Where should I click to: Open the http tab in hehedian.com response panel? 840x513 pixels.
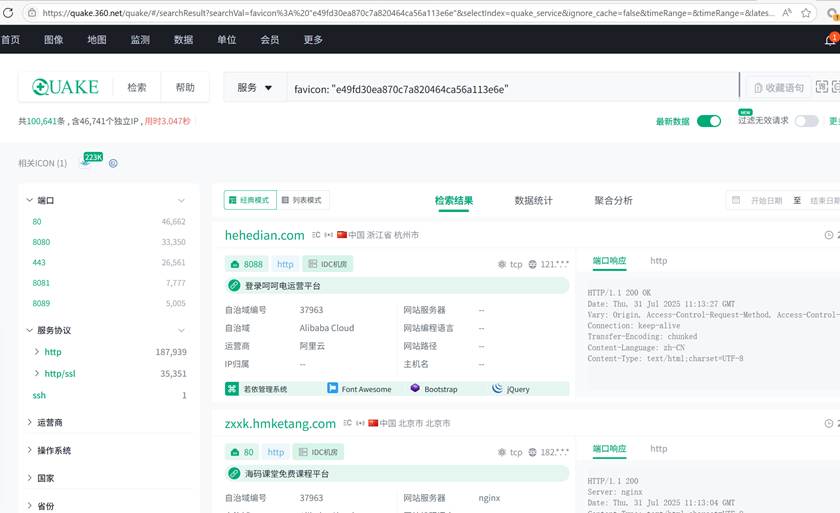[658, 261]
